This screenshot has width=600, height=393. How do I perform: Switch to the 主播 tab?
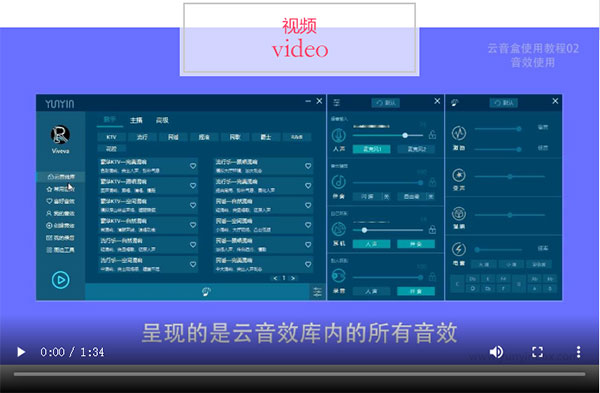tap(136, 120)
